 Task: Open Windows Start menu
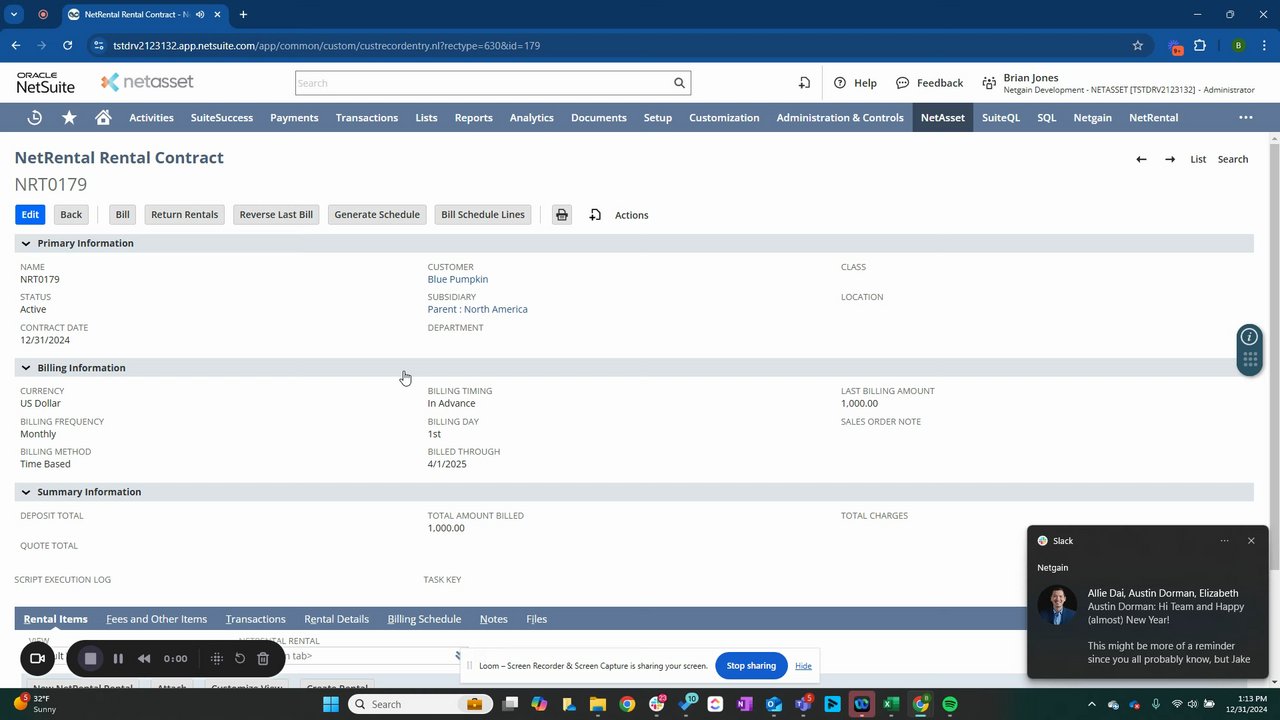tap(331, 704)
